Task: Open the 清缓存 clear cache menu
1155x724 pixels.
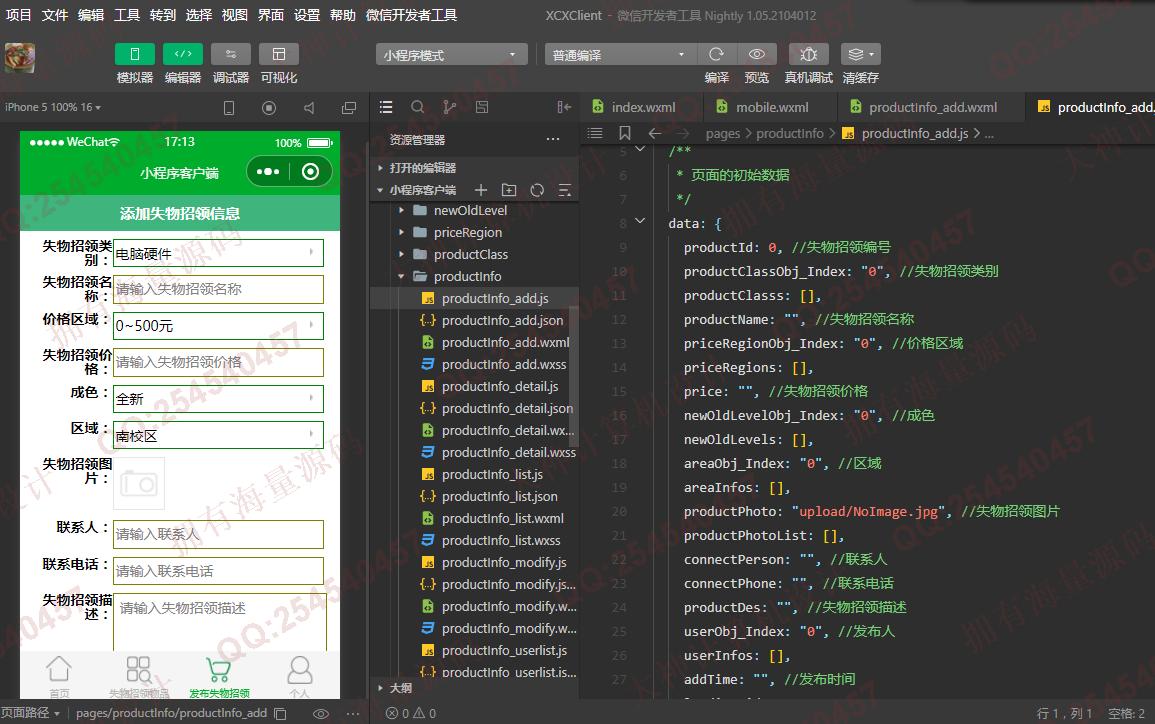Action: click(x=860, y=55)
